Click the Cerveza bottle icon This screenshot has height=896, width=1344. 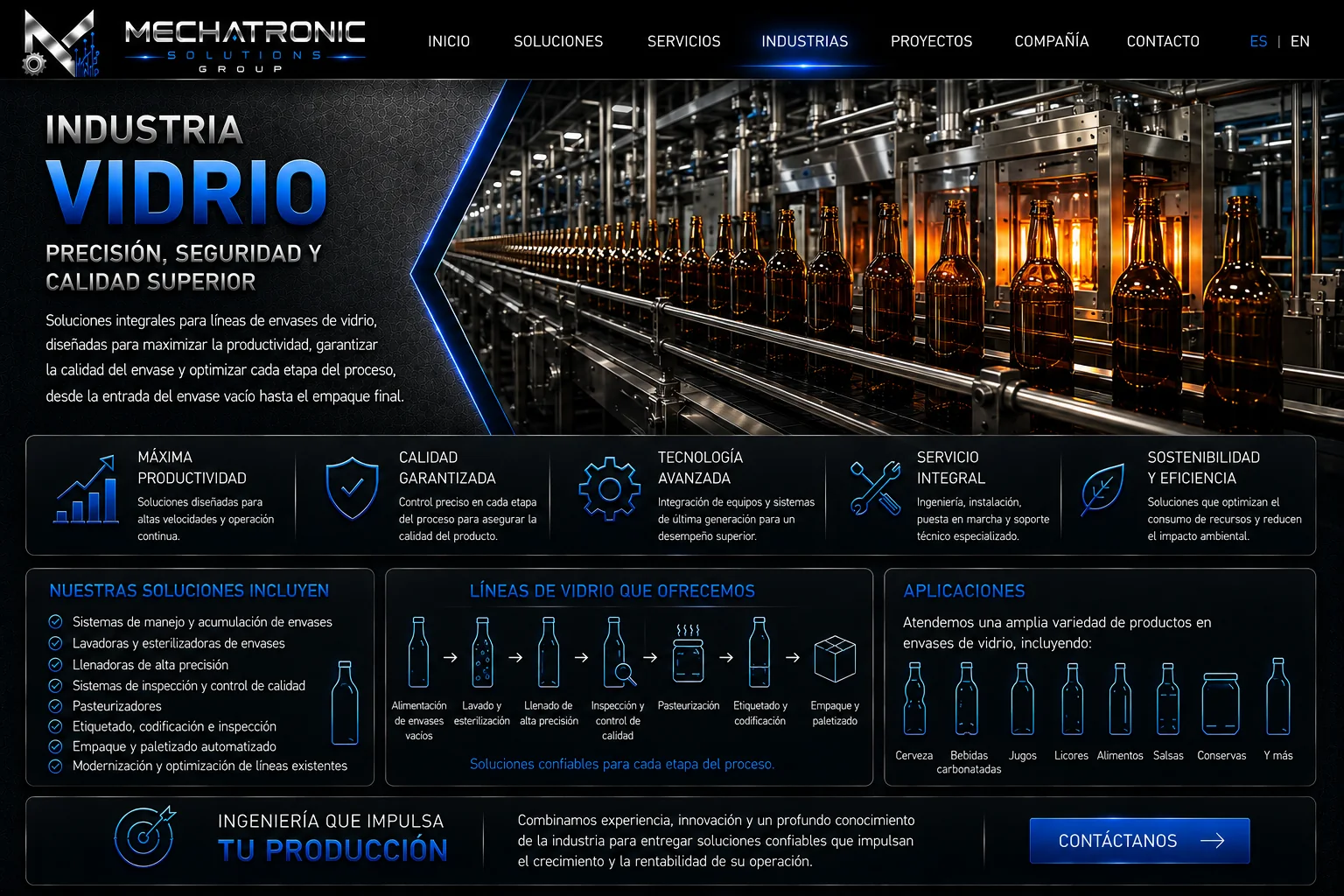(914, 698)
